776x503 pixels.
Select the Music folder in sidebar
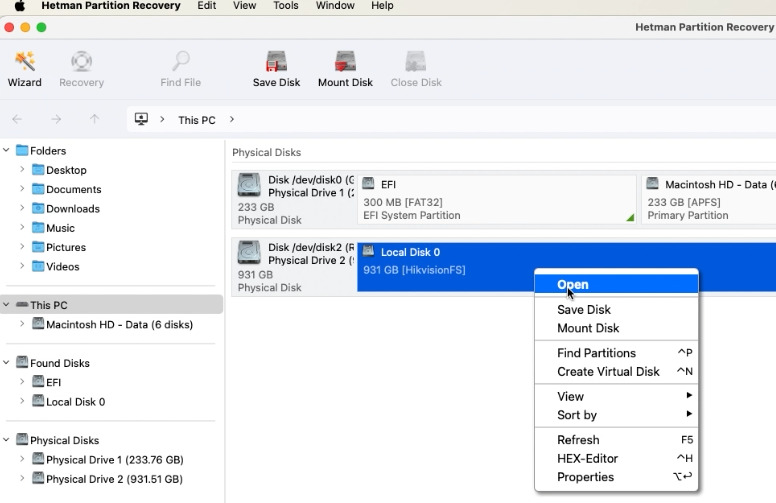click(x=60, y=228)
